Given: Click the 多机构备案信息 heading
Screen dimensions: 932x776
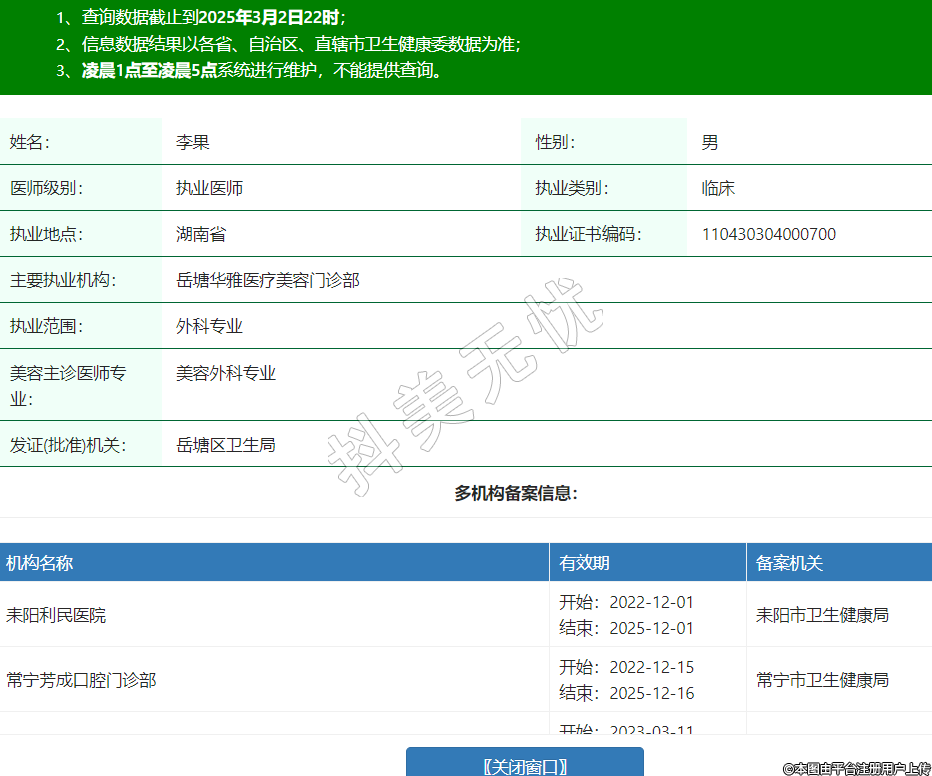Looking at the screenshot, I should click(516, 493).
